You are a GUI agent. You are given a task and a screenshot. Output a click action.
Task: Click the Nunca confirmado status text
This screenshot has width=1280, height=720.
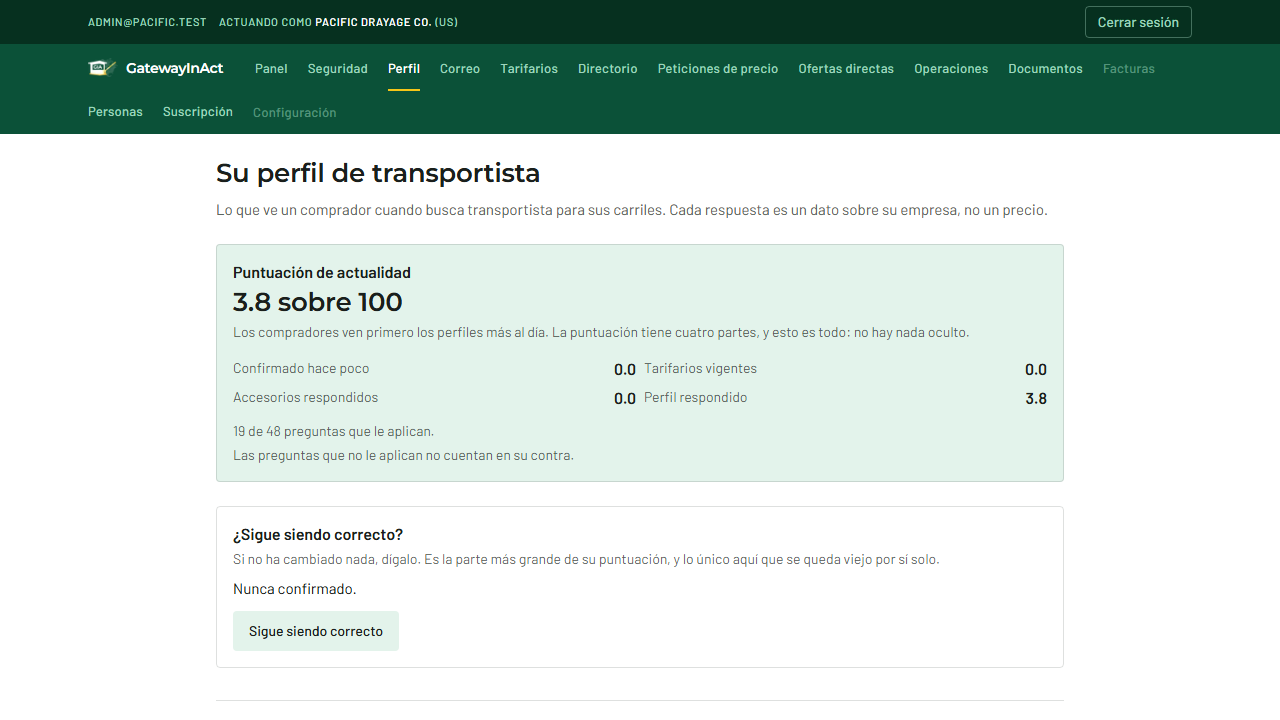(x=295, y=589)
